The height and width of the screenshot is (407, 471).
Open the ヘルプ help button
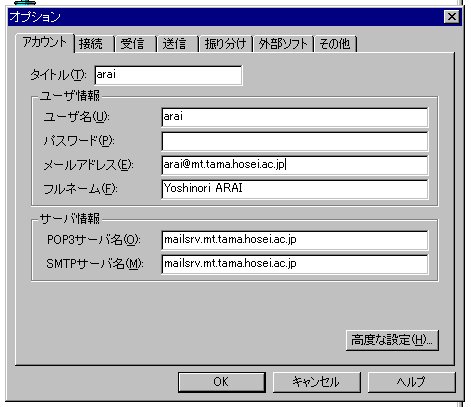(412, 382)
